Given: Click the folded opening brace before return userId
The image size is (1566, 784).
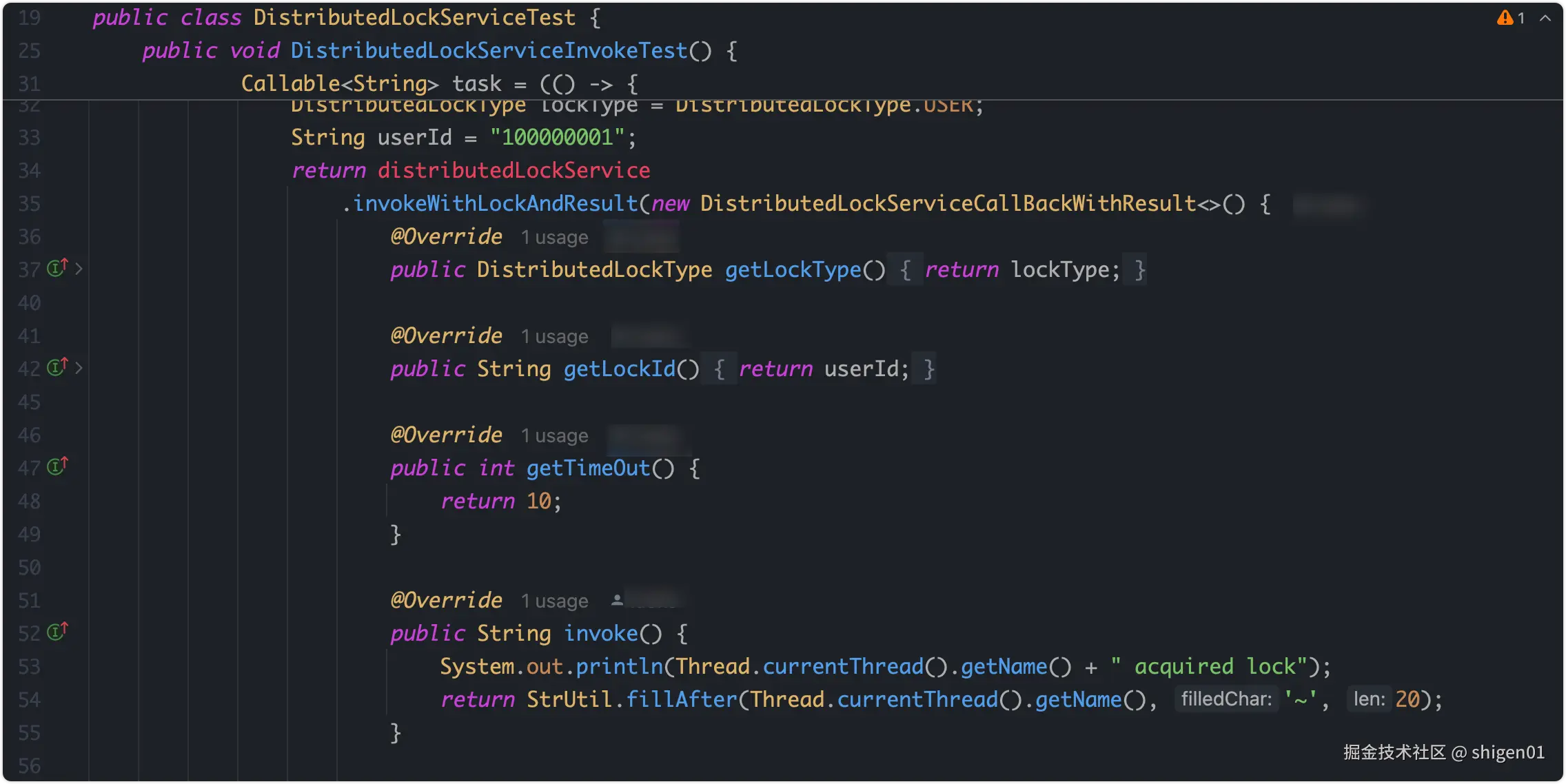Looking at the screenshot, I should (x=719, y=369).
